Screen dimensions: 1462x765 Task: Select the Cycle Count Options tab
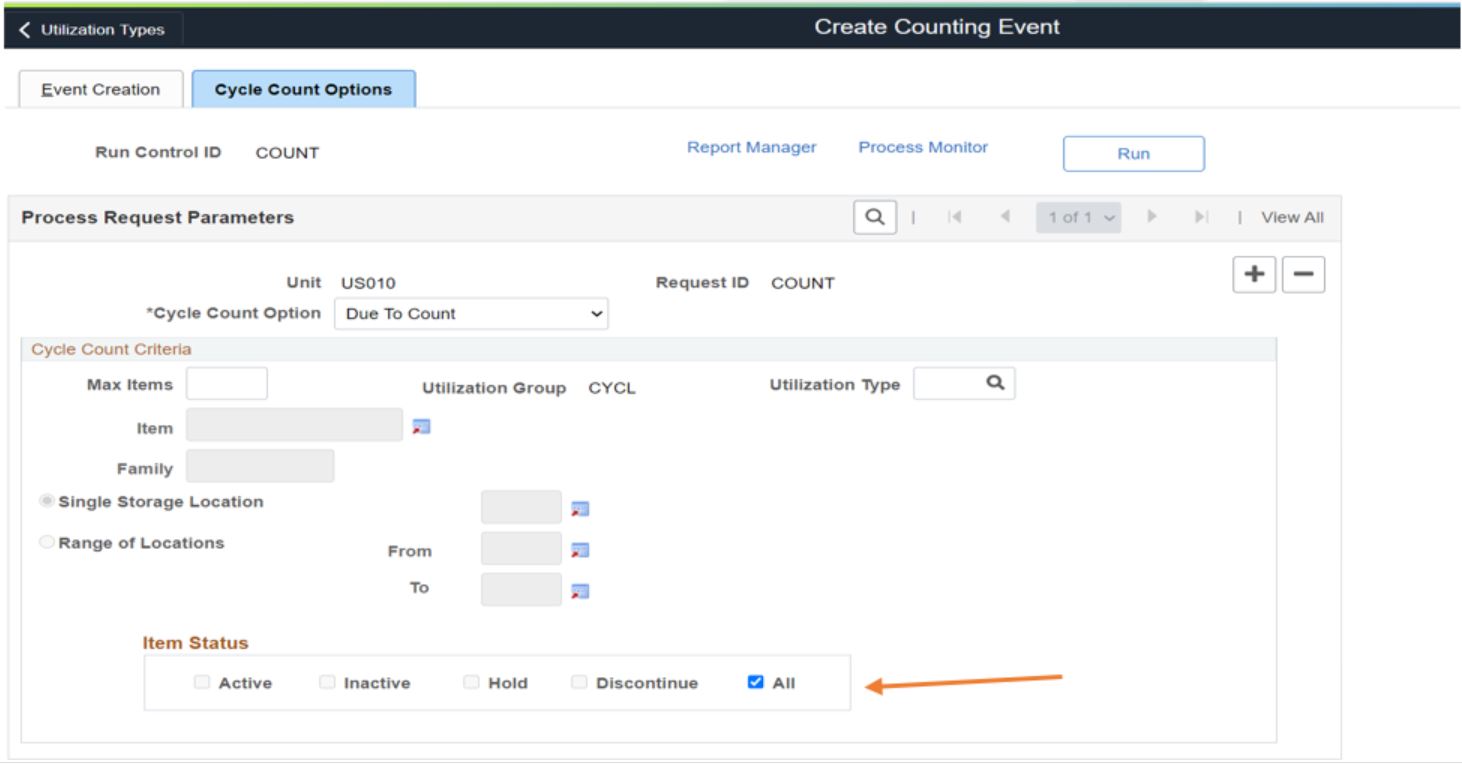click(304, 90)
